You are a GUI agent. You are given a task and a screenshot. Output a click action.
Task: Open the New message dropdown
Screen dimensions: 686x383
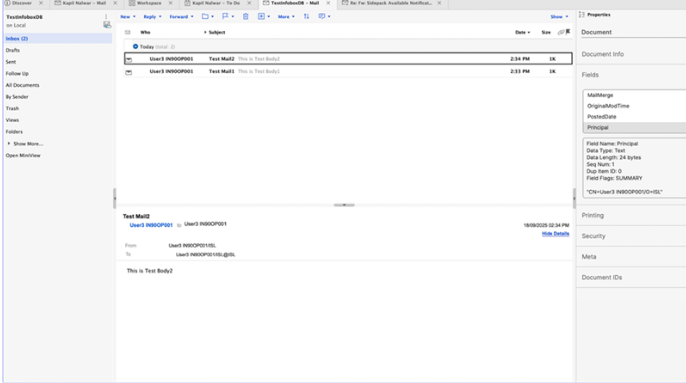(128, 17)
